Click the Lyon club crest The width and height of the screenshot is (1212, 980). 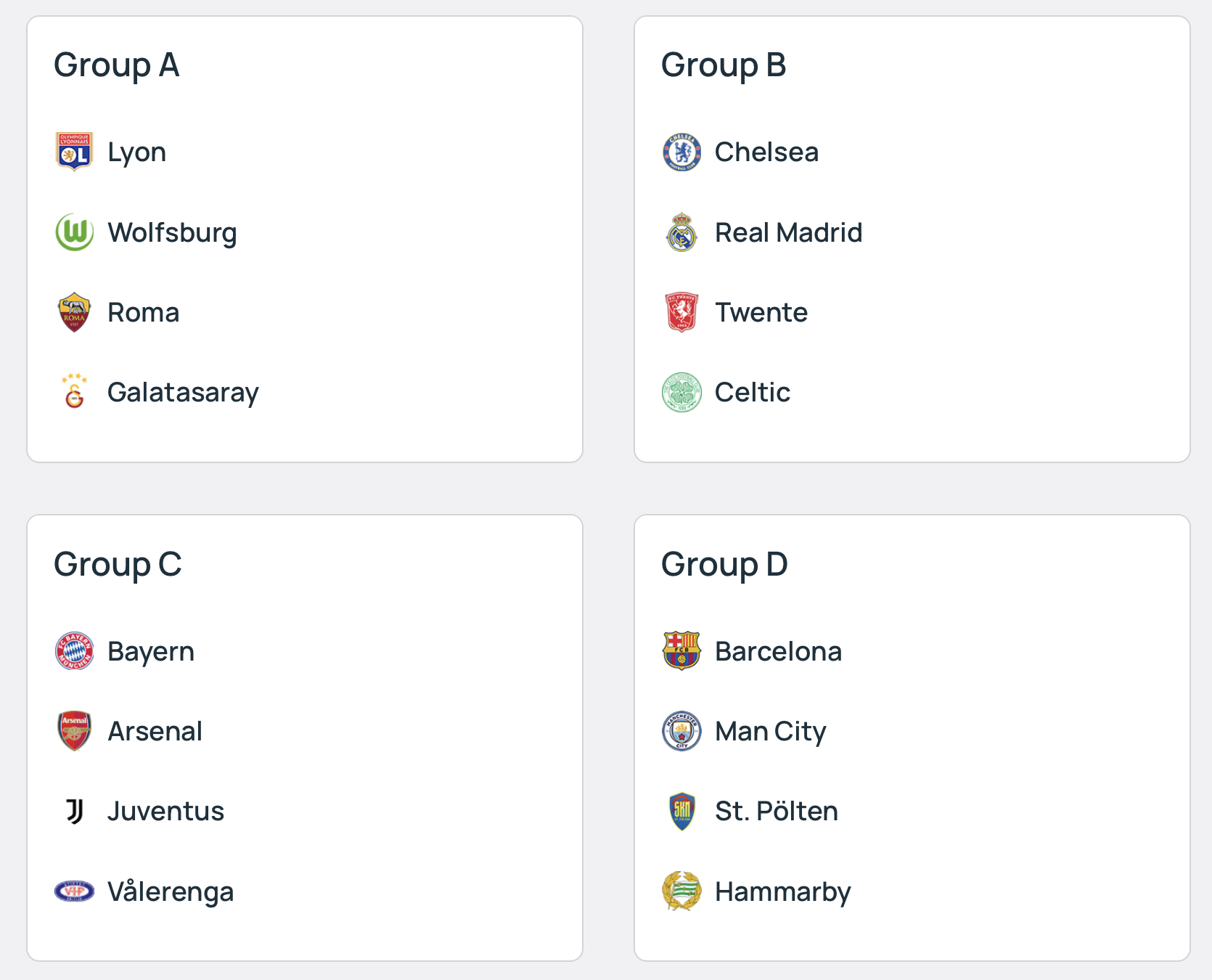coord(74,152)
